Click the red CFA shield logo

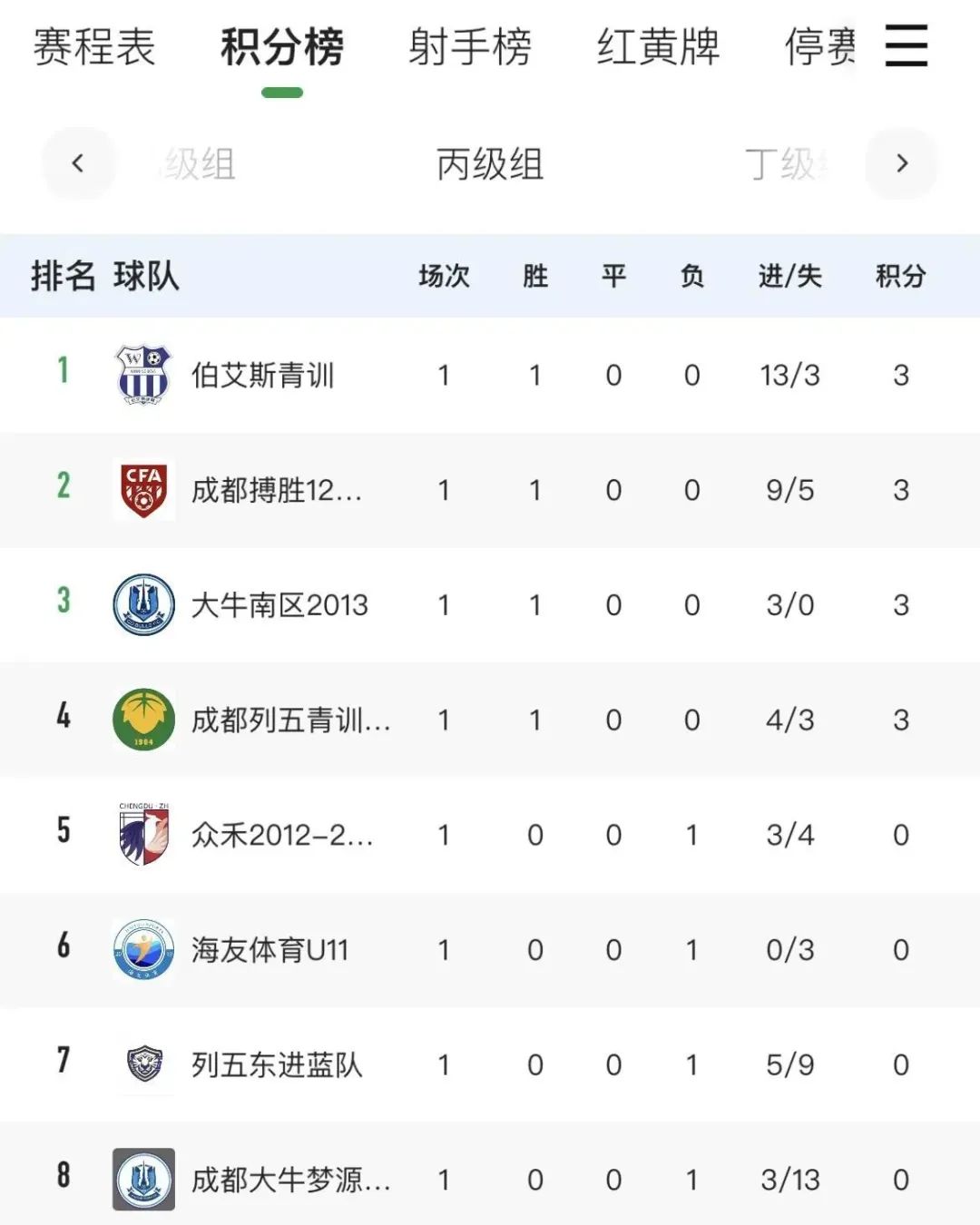tap(143, 490)
